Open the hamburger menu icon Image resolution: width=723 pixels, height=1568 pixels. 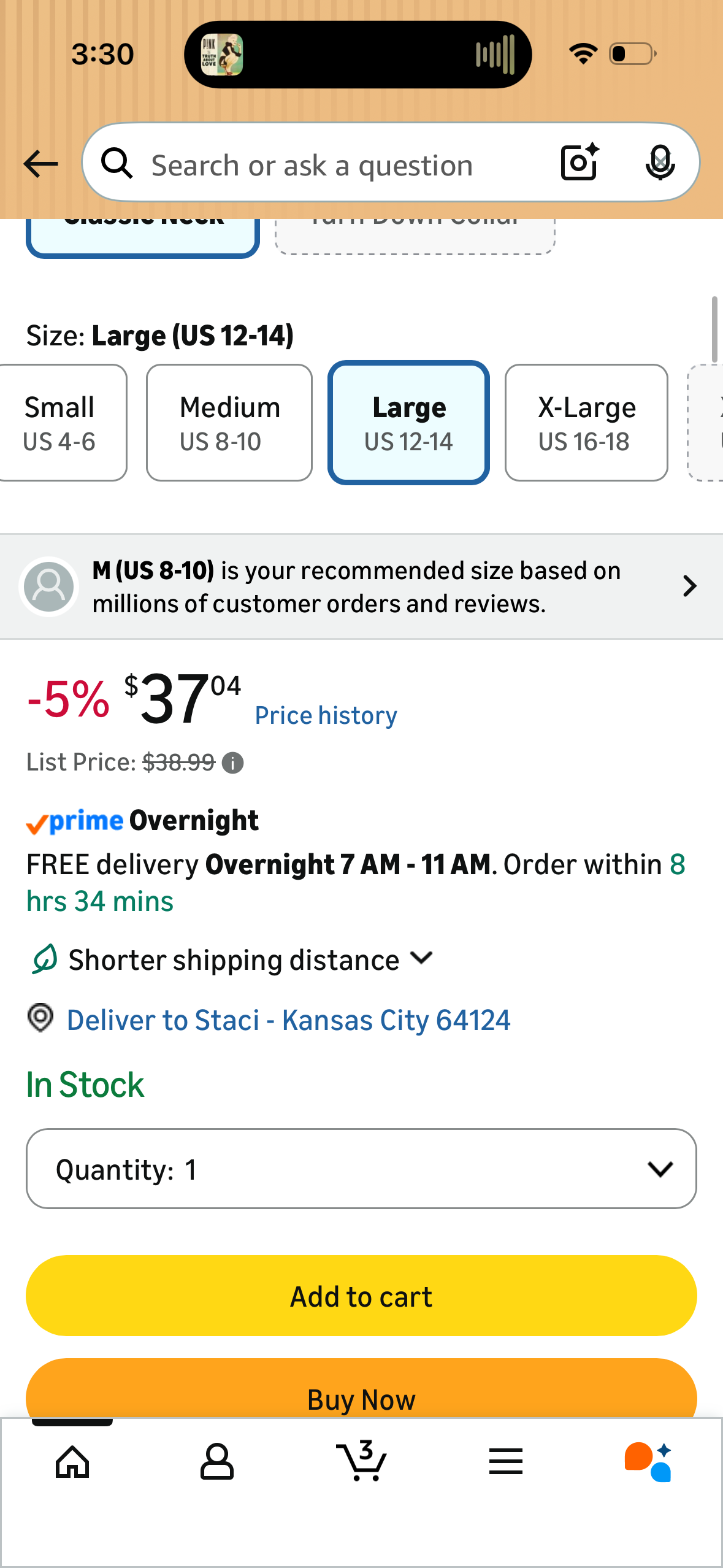tap(506, 1461)
